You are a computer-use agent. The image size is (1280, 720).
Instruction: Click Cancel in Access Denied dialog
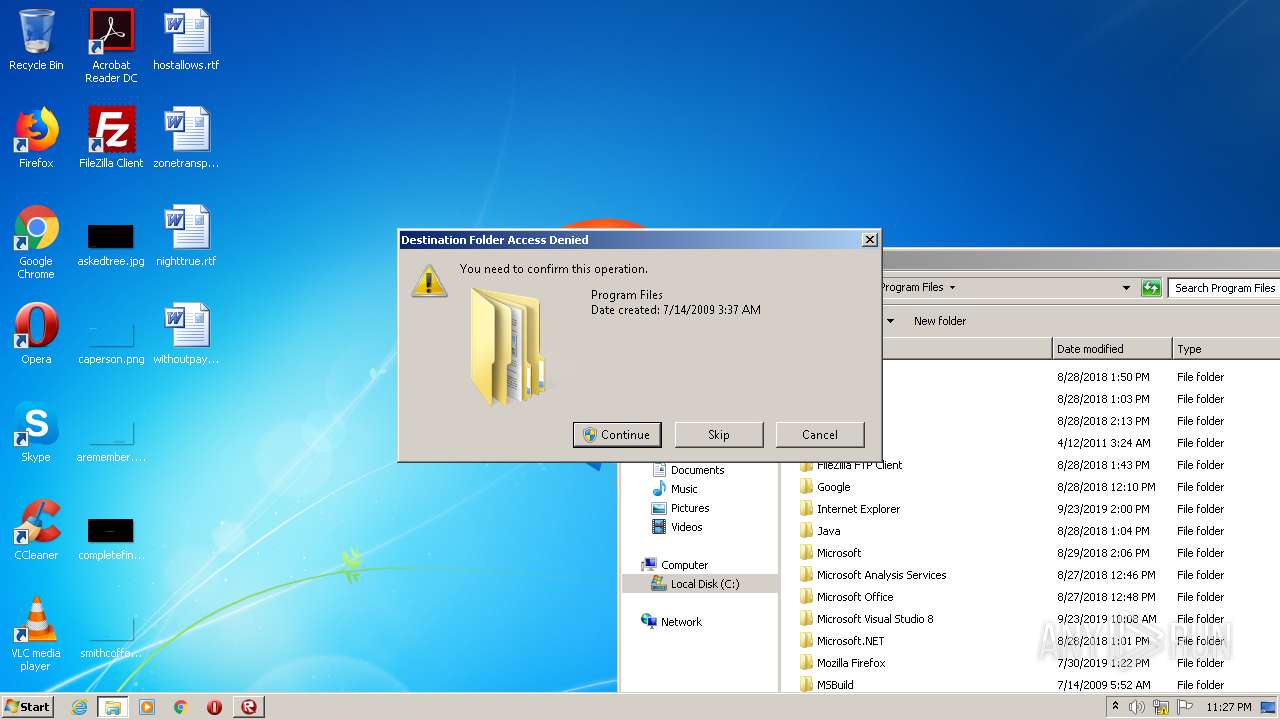coord(820,435)
